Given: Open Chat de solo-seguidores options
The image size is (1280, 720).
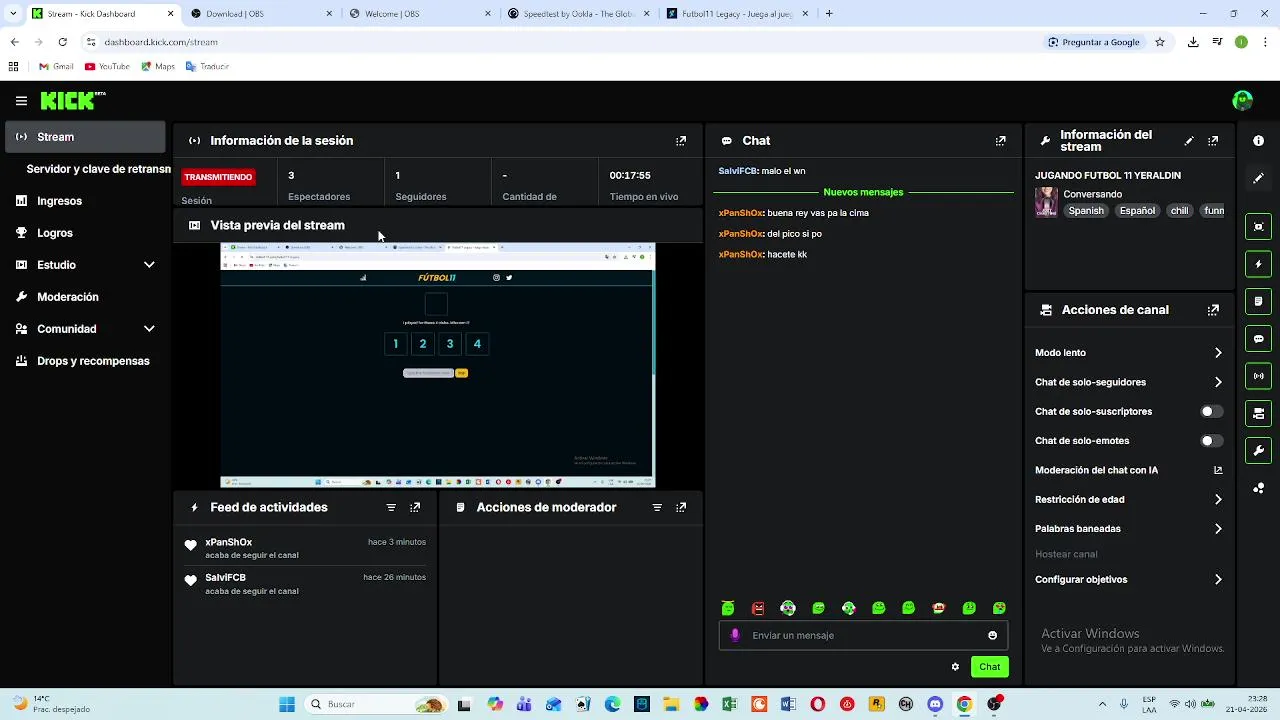Looking at the screenshot, I should [1128, 382].
